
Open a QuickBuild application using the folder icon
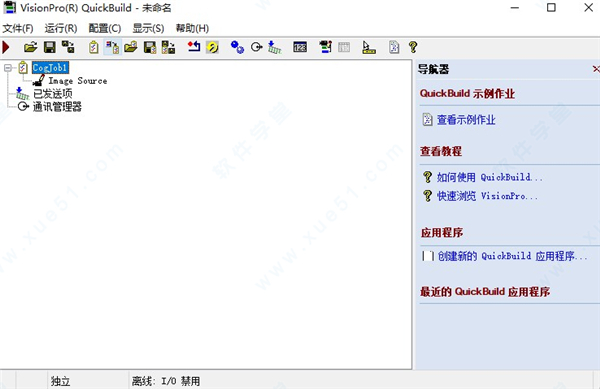[31, 47]
